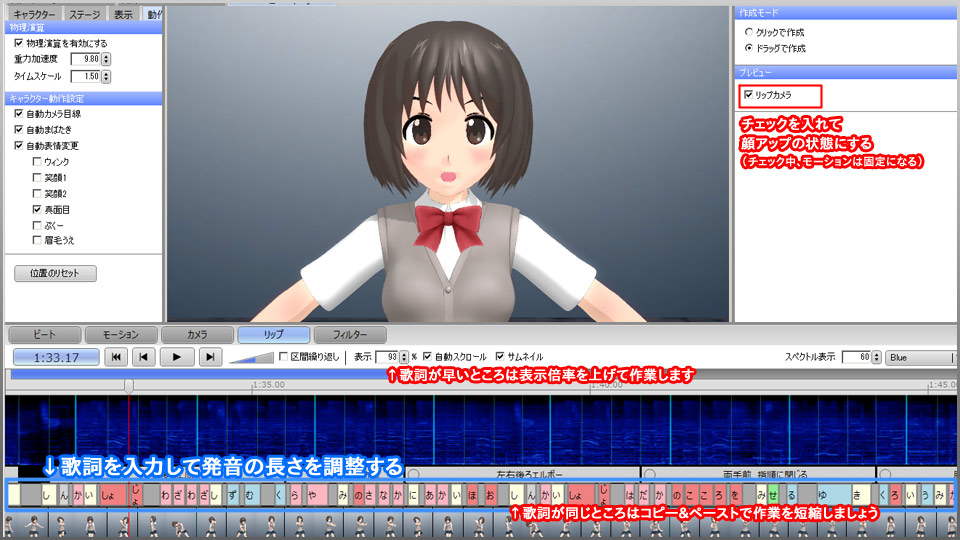
Task: Toggle the 自動まばたき checkbox
Action: point(19,130)
